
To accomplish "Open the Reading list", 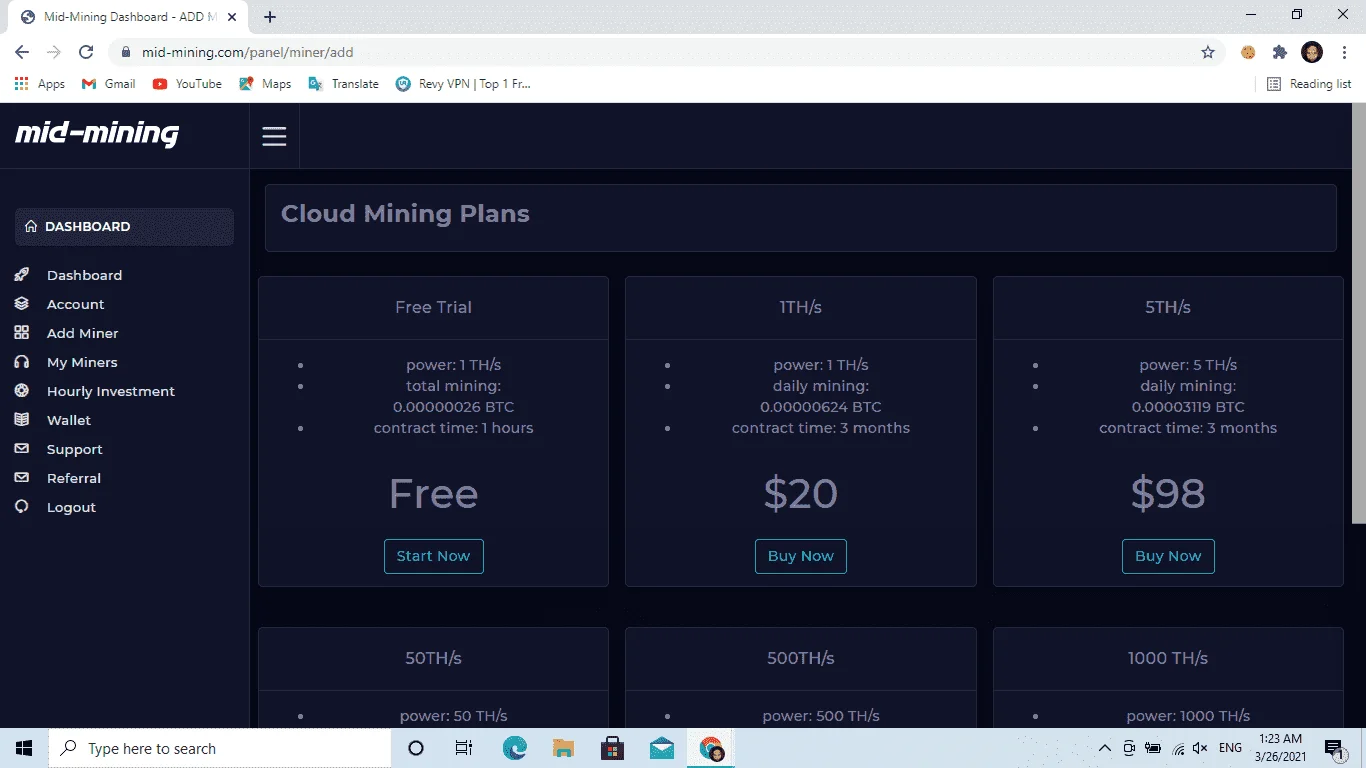I will tap(1309, 84).
